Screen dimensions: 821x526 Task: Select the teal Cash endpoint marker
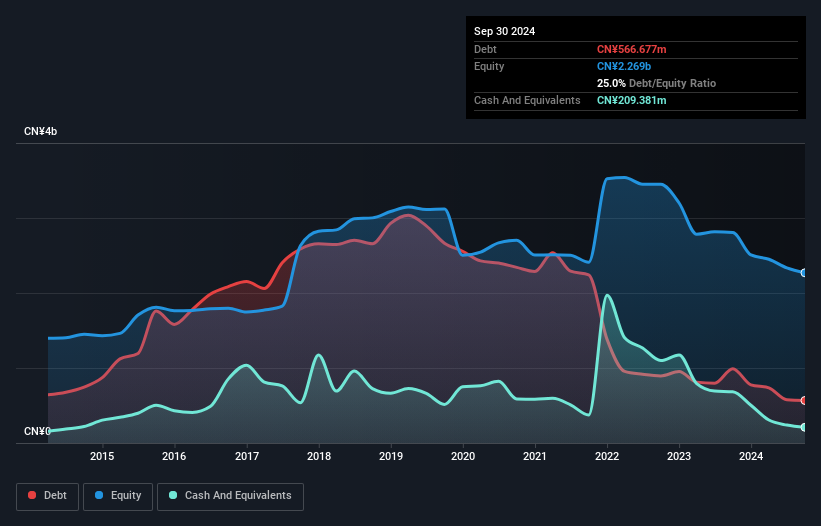click(x=804, y=427)
